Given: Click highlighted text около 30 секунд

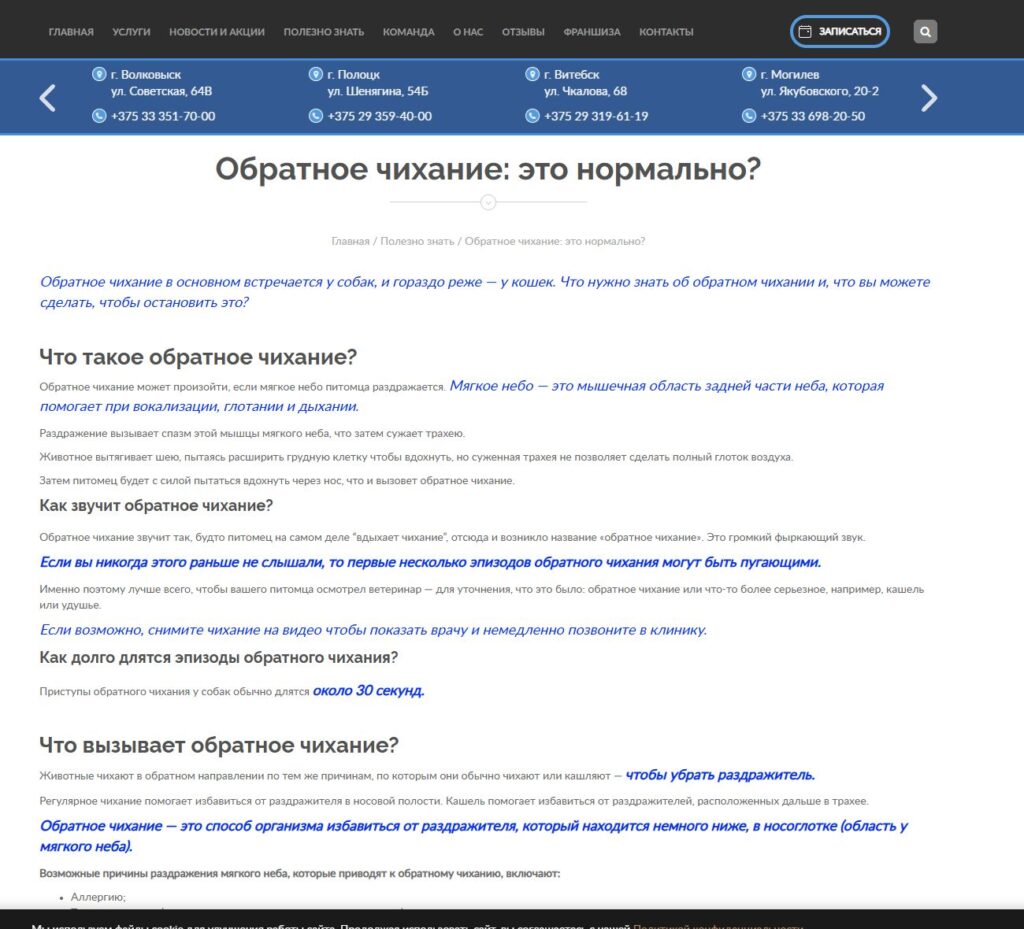Looking at the screenshot, I should point(368,691).
